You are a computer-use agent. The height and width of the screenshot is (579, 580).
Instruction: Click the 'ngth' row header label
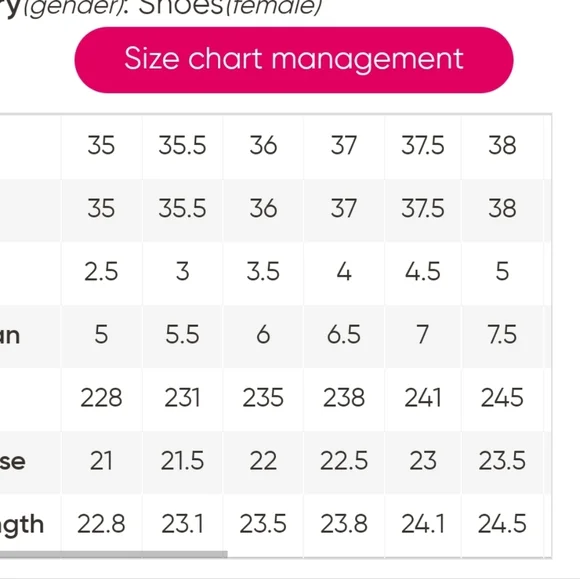coord(21,526)
